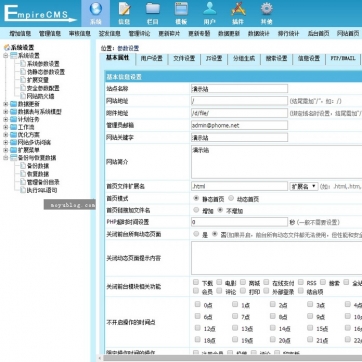The image size is (362, 362).
Task: Expand the 优化方案 tree node
Action: coord(6,135)
